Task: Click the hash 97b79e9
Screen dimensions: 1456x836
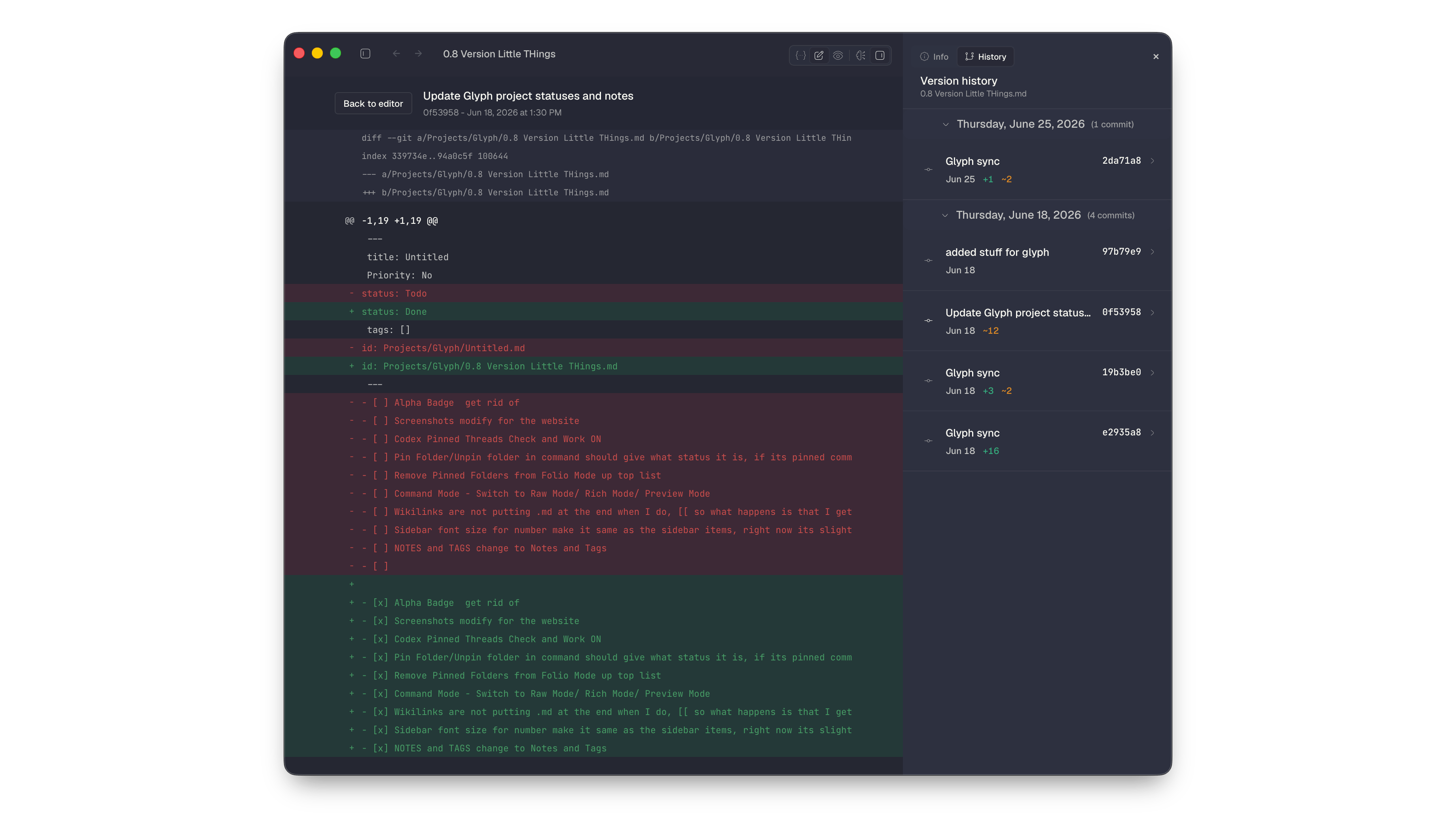Action: (1121, 252)
